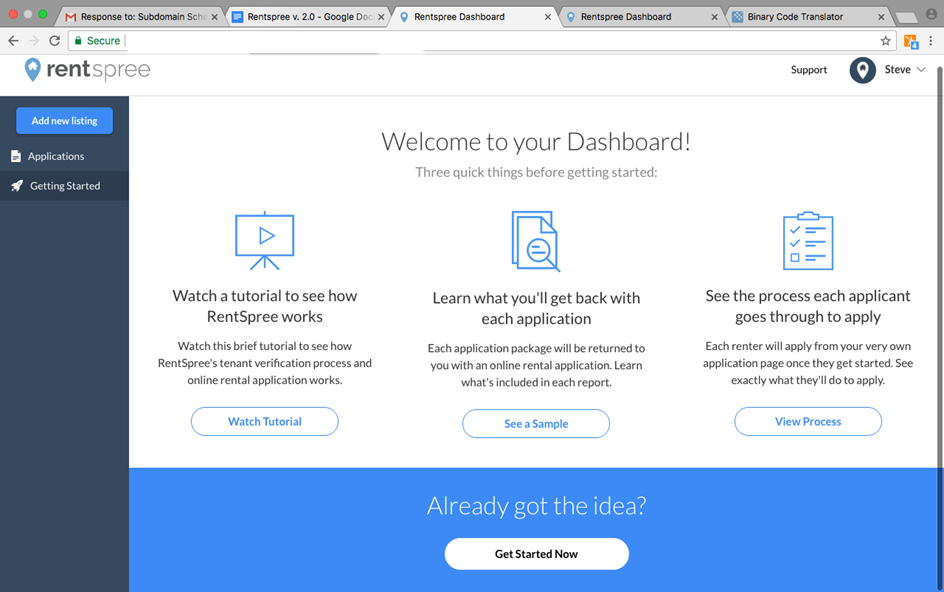Select Getting Started in the sidebar
This screenshot has width=944, height=592.
coord(64,186)
